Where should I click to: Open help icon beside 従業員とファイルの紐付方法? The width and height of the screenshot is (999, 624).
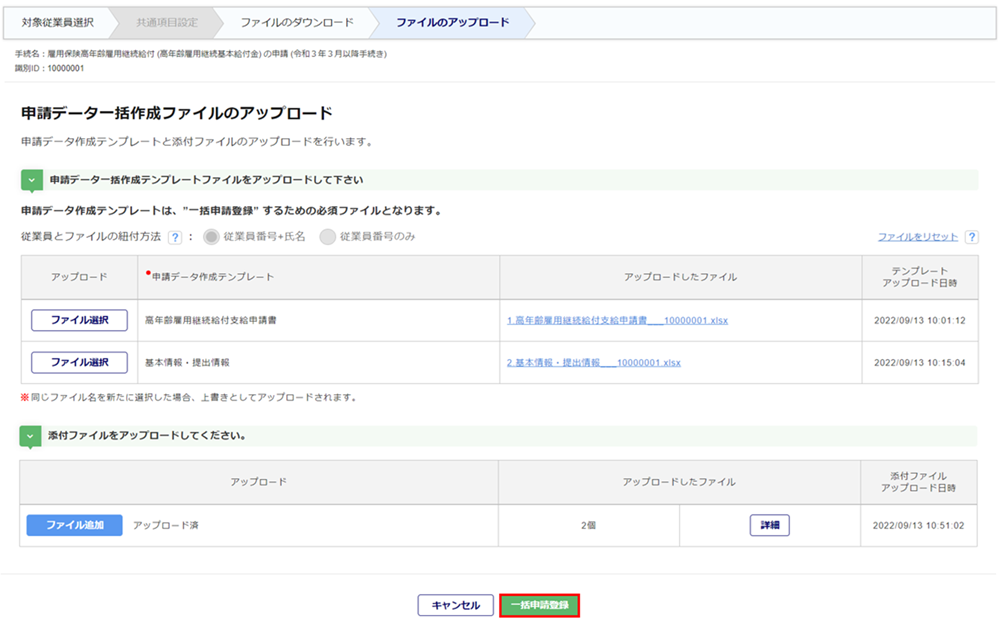click(174, 237)
